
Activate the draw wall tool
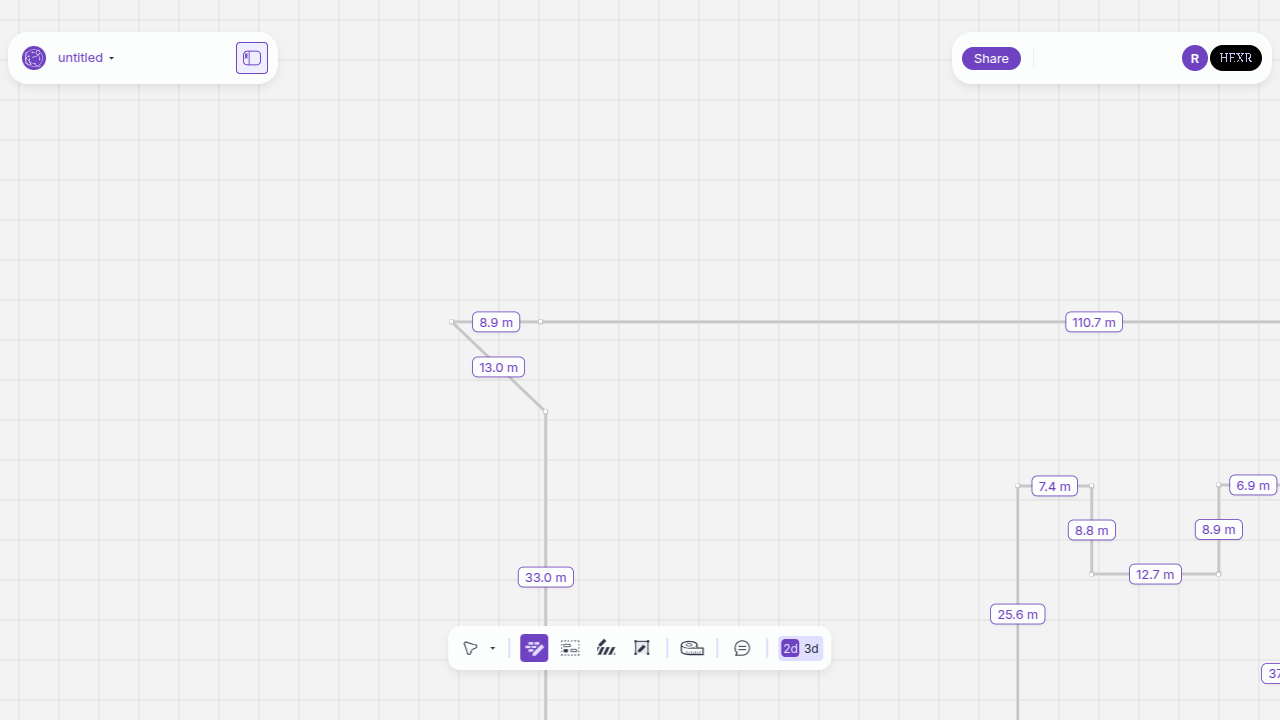[x=534, y=648]
